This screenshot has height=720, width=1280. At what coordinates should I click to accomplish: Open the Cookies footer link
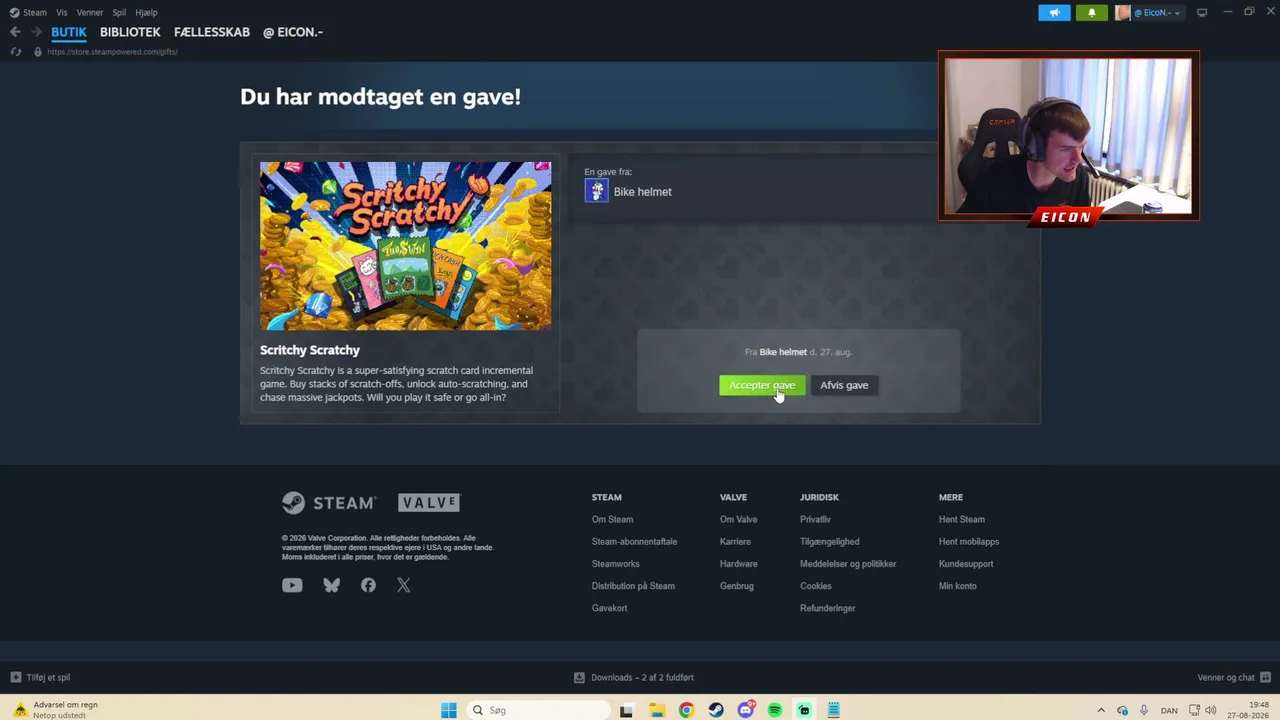(816, 586)
